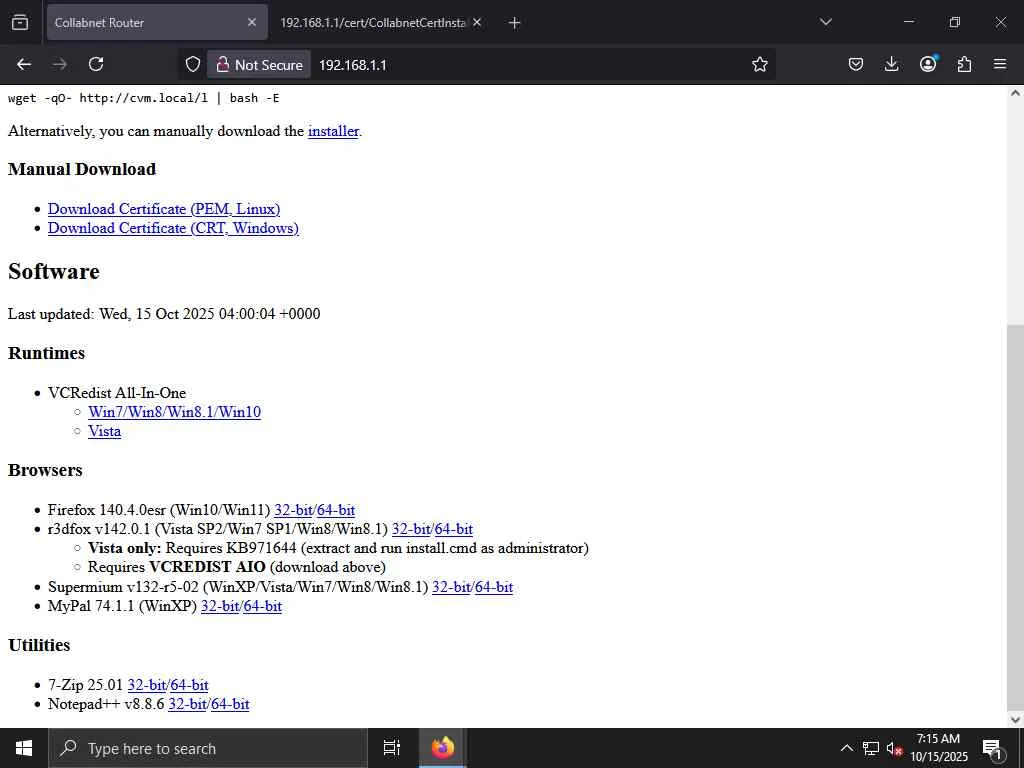Click the vertical scrollbar thumb
This screenshot has height=768, width=1024.
click(1015, 515)
